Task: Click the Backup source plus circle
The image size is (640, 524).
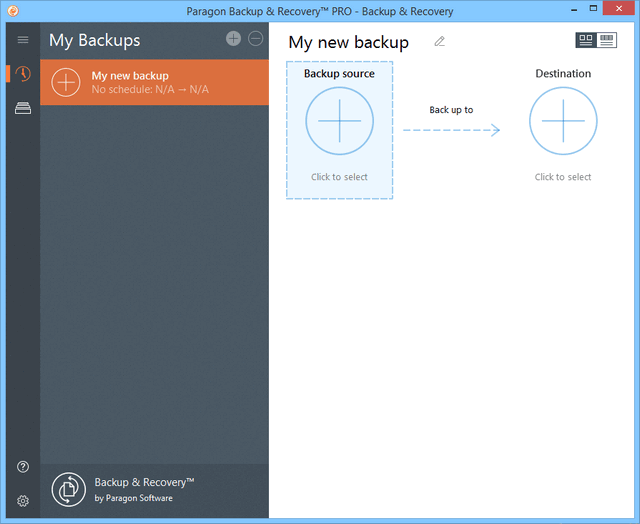Action: [339, 121]
